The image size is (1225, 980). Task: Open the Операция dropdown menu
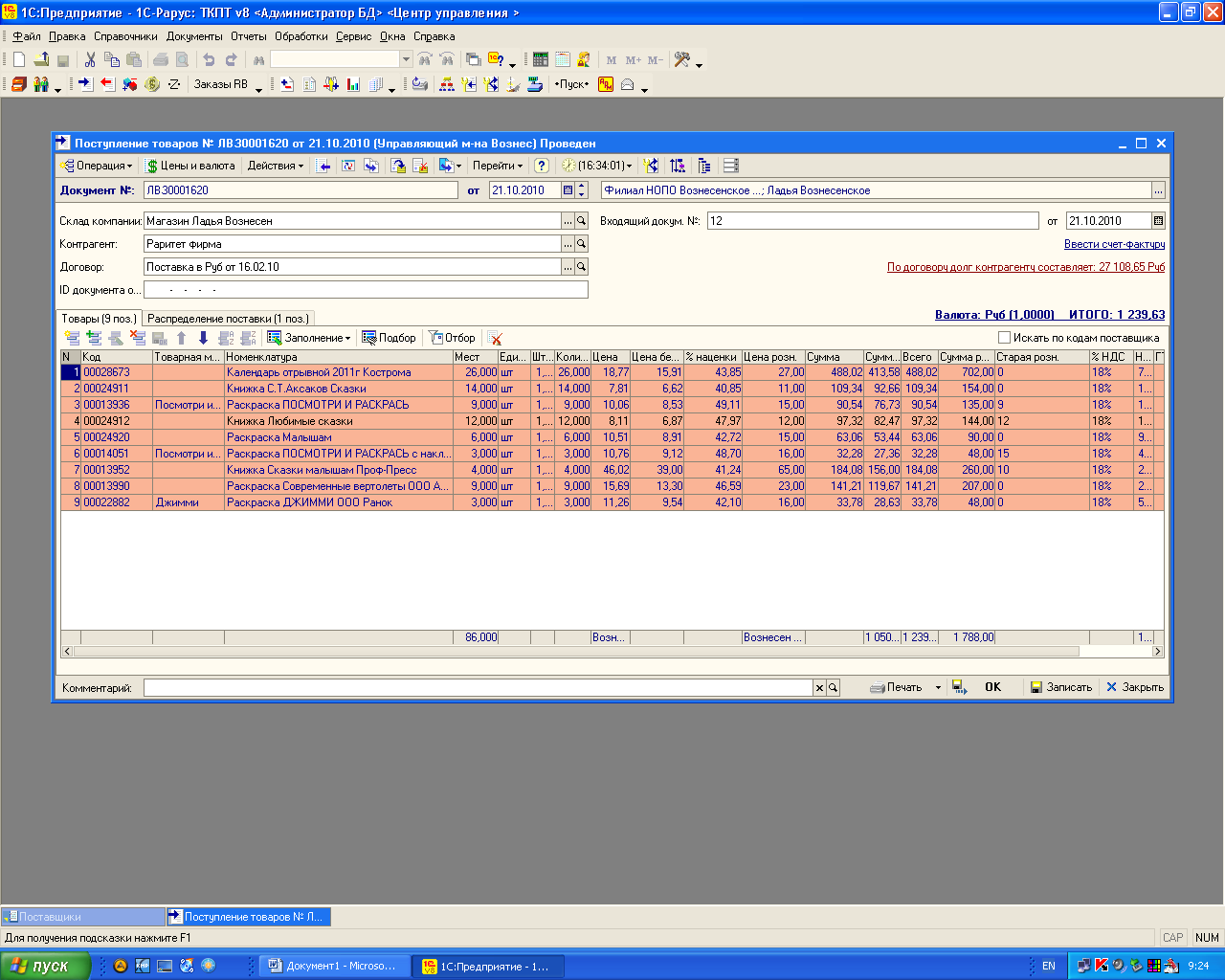(97, 166)
